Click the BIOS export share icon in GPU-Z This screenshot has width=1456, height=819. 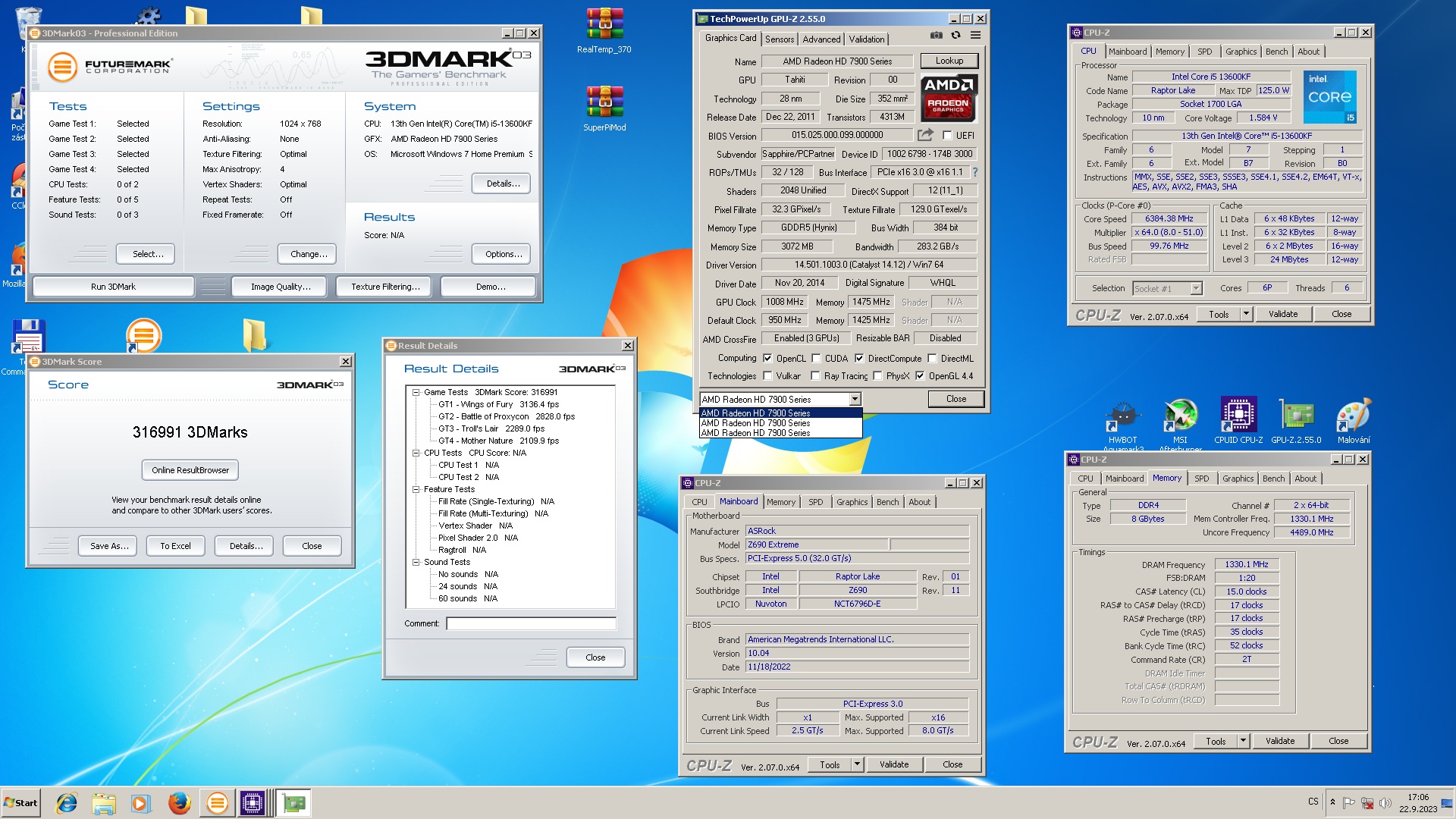pyautogui.click(x=925, y=135)
